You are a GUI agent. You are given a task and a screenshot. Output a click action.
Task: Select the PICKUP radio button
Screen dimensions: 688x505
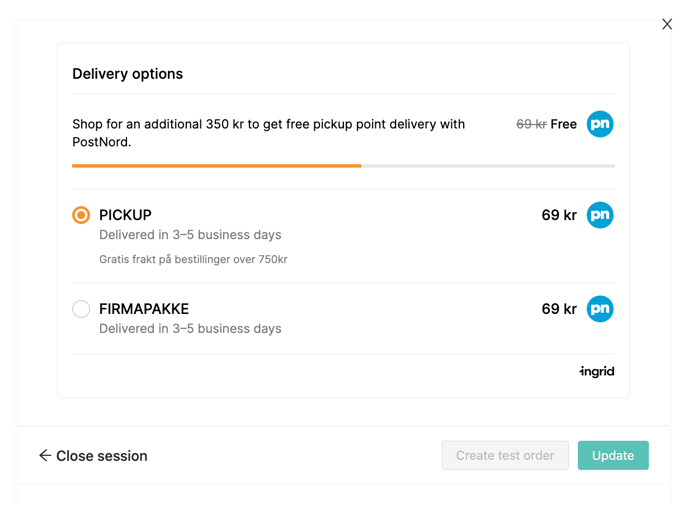pyautogui.click(x=81, y=215)
